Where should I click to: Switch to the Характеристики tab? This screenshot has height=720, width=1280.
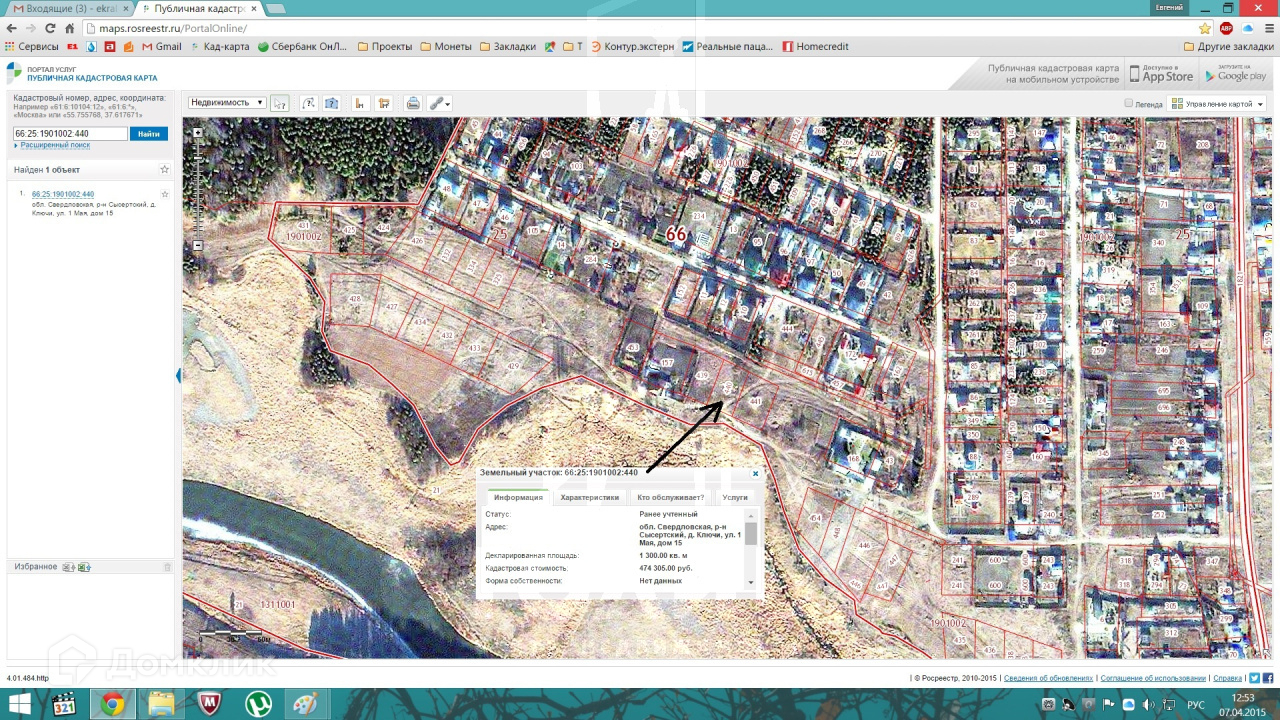point(589,497)
